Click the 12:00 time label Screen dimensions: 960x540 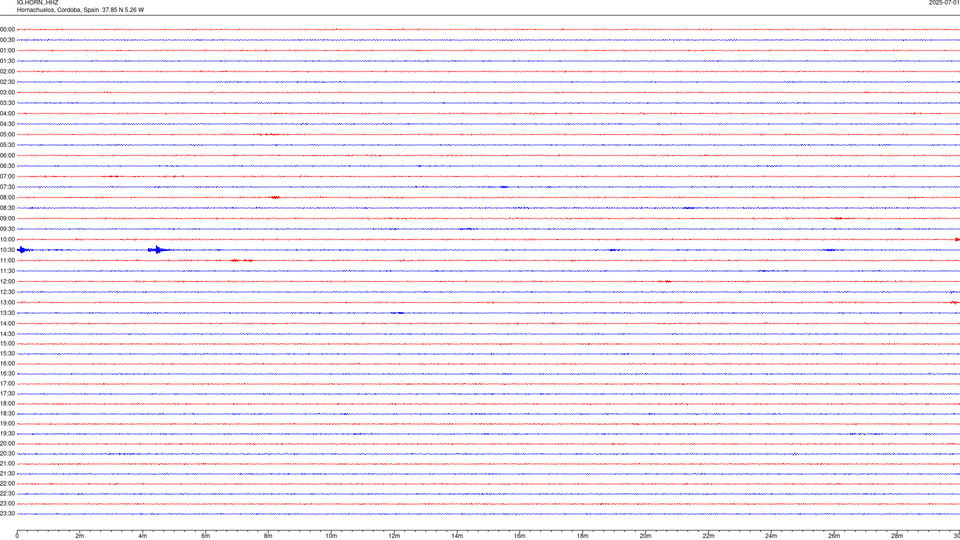click(7, 282)
